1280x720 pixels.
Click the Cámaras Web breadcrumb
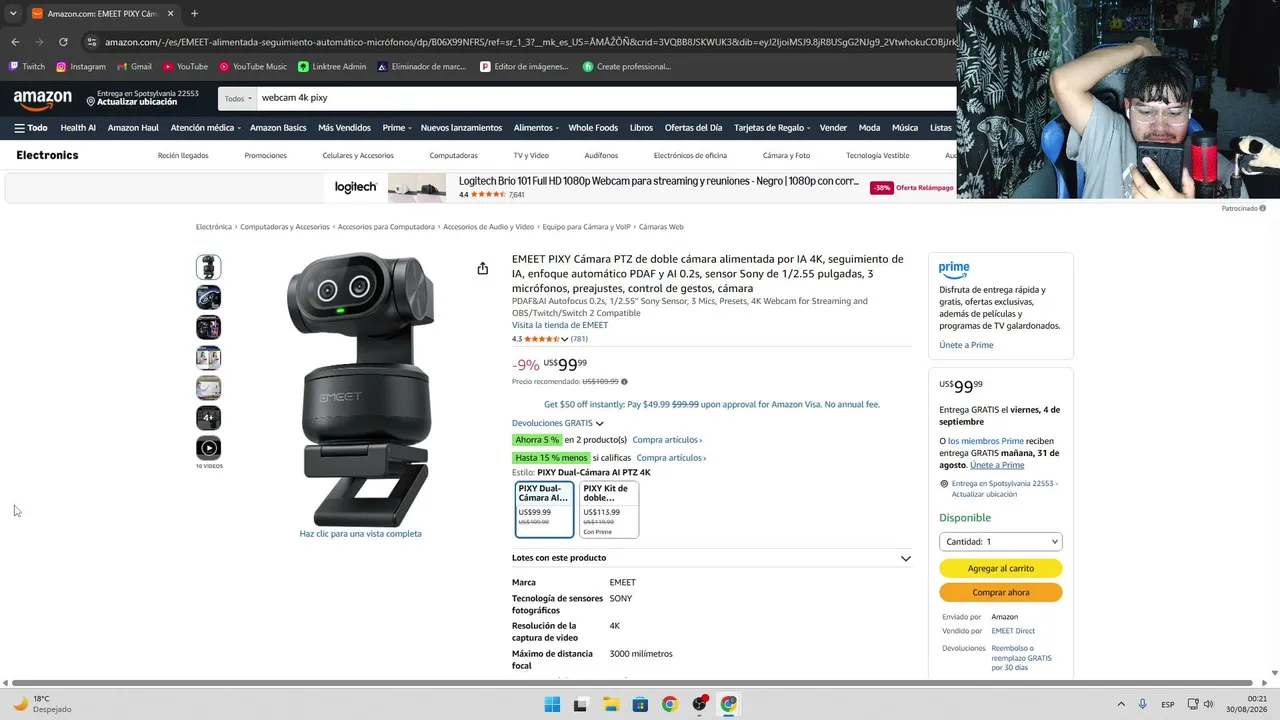pos(661,227)
